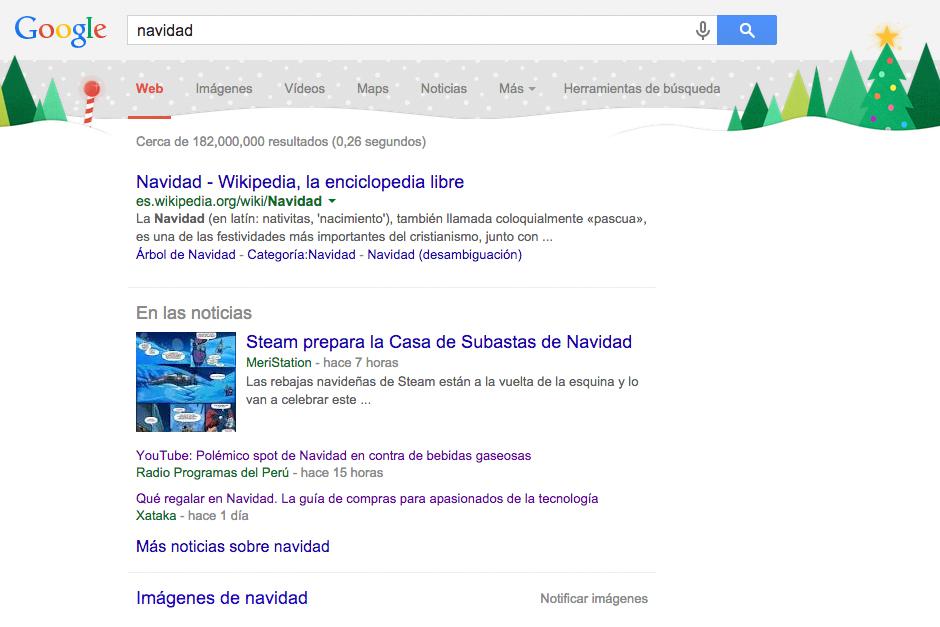Open Imágenes de navidad heading link

pyautogui.click(x=222, y=598)
